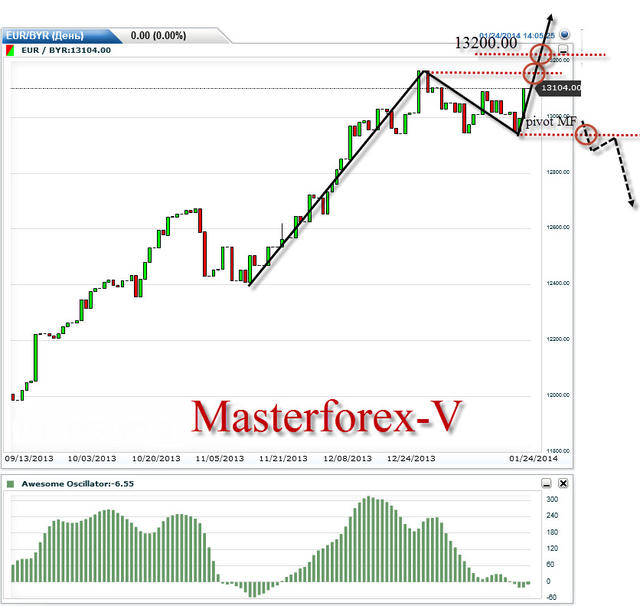Click the 11800.00 price axis label

tap(558, 451)
